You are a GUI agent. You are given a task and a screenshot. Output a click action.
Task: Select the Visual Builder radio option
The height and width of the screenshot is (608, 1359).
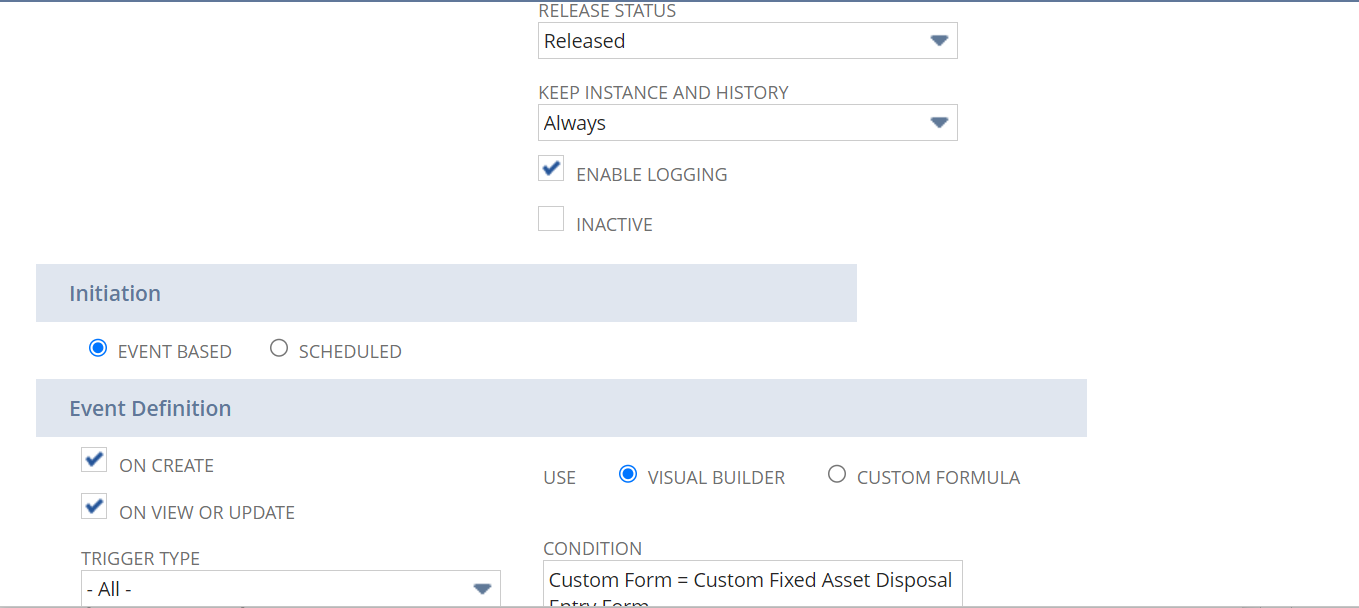(x=628, y=475)
